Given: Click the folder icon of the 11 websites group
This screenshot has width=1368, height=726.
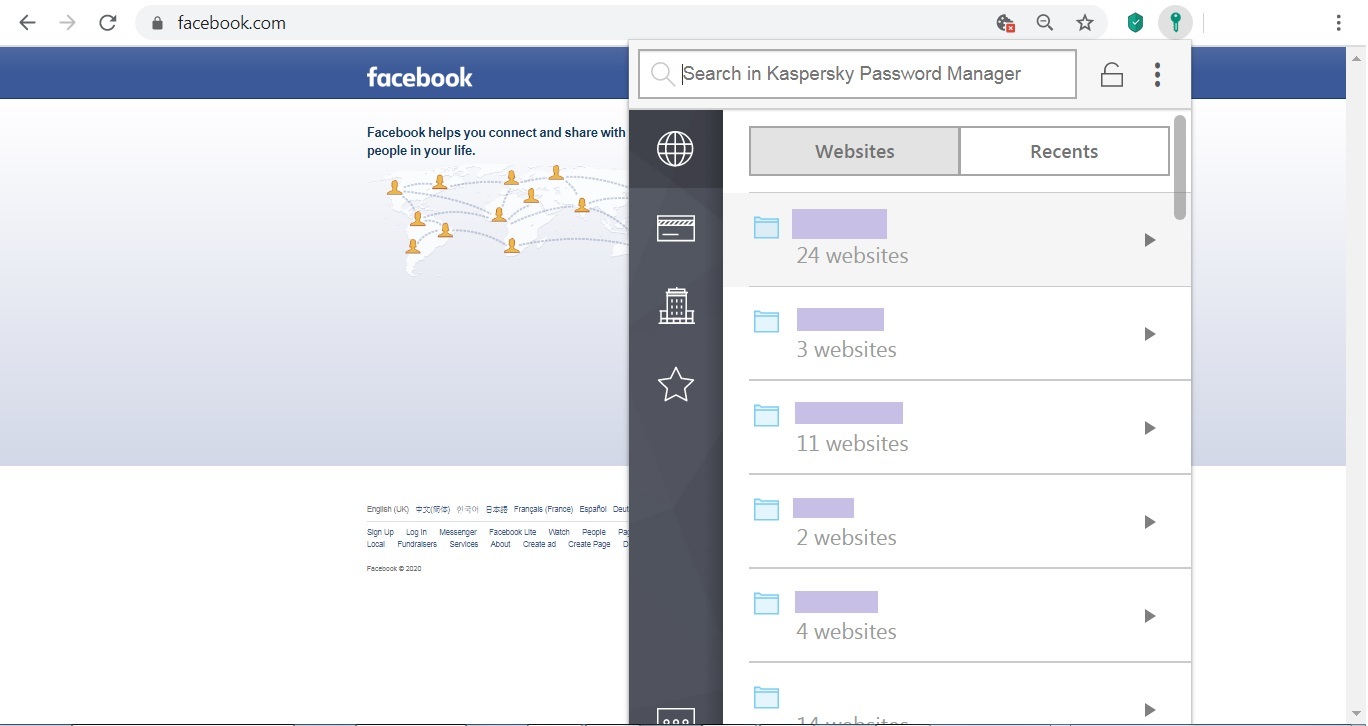Looking at the screenshot, I should tap(766, 416).
